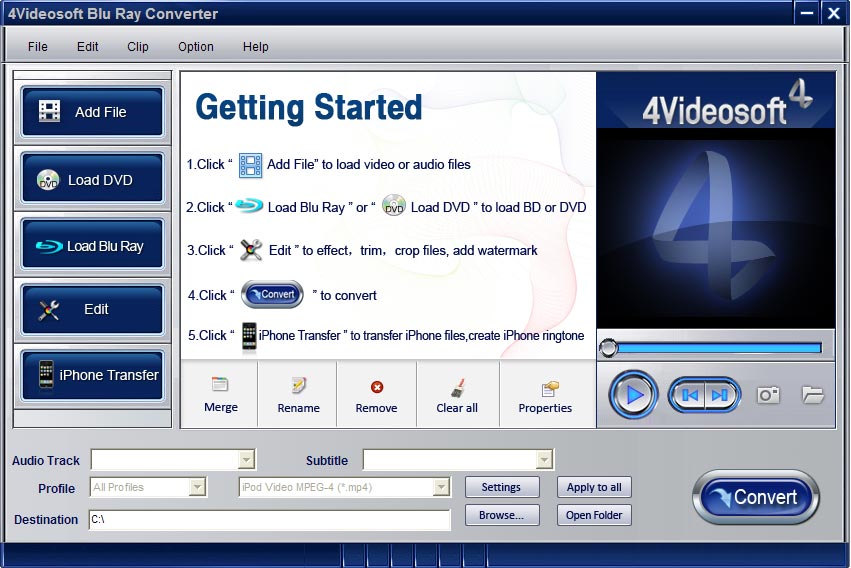This screenshot has width=851, height=568.
Task: Click the Edit tools icon in step 3
Action: (x=251, y=250)
